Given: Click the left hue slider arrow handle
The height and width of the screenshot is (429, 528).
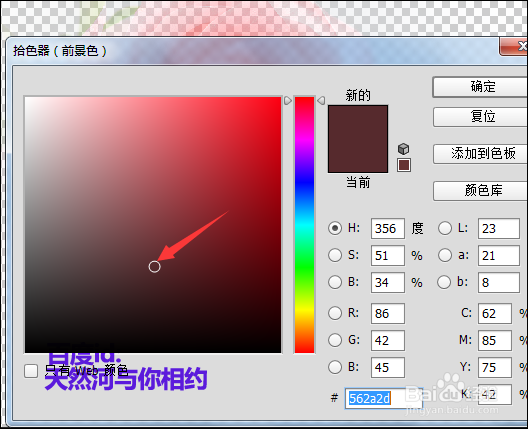Looking at the screenshot, I should [288, 100].
